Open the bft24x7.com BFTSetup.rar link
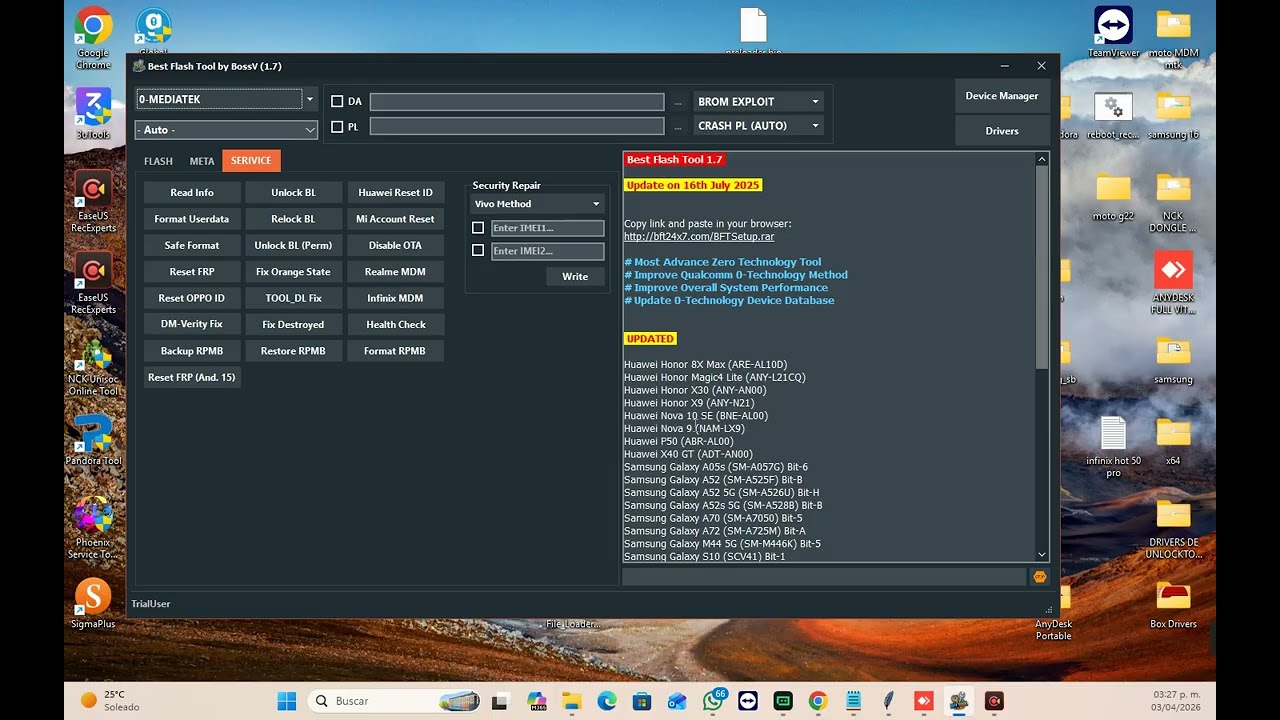 (x=699, y=237)
